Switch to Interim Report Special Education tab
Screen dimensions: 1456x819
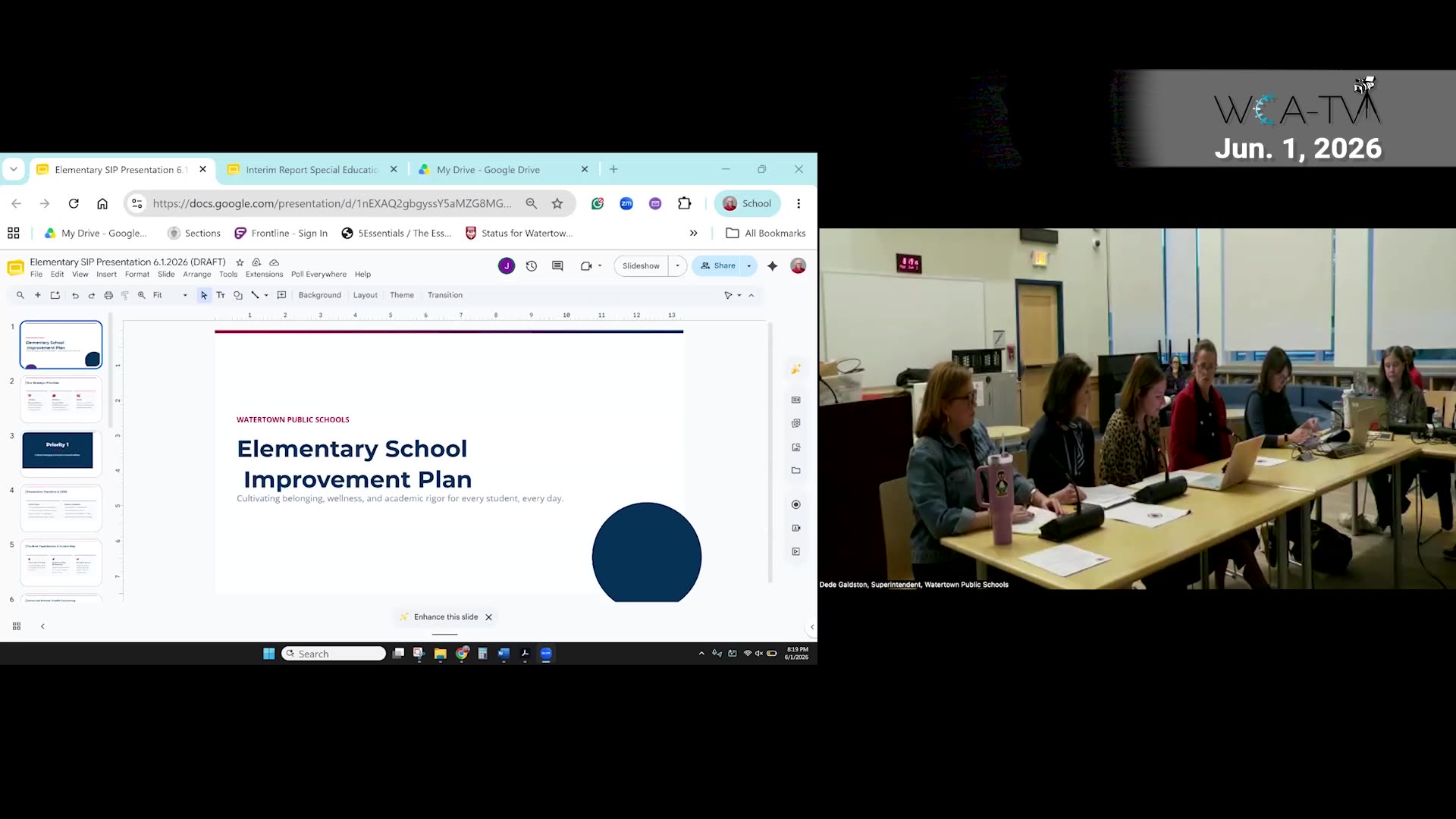312,169
